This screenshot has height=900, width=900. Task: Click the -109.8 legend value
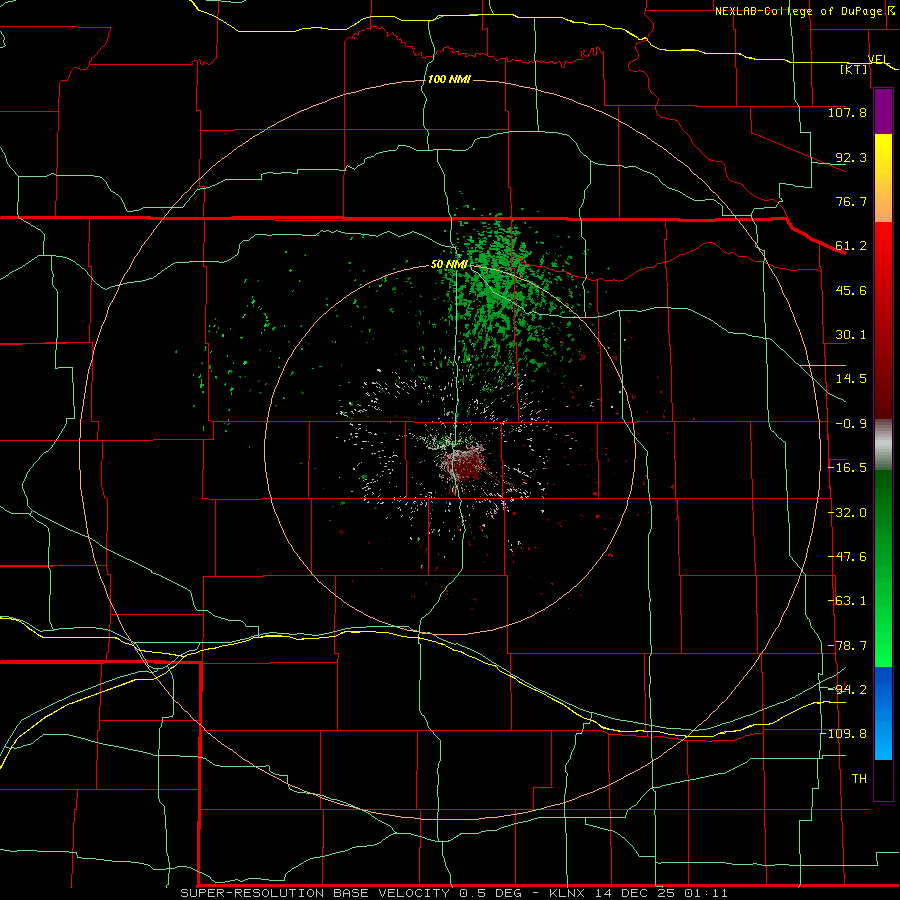(844, 734)
